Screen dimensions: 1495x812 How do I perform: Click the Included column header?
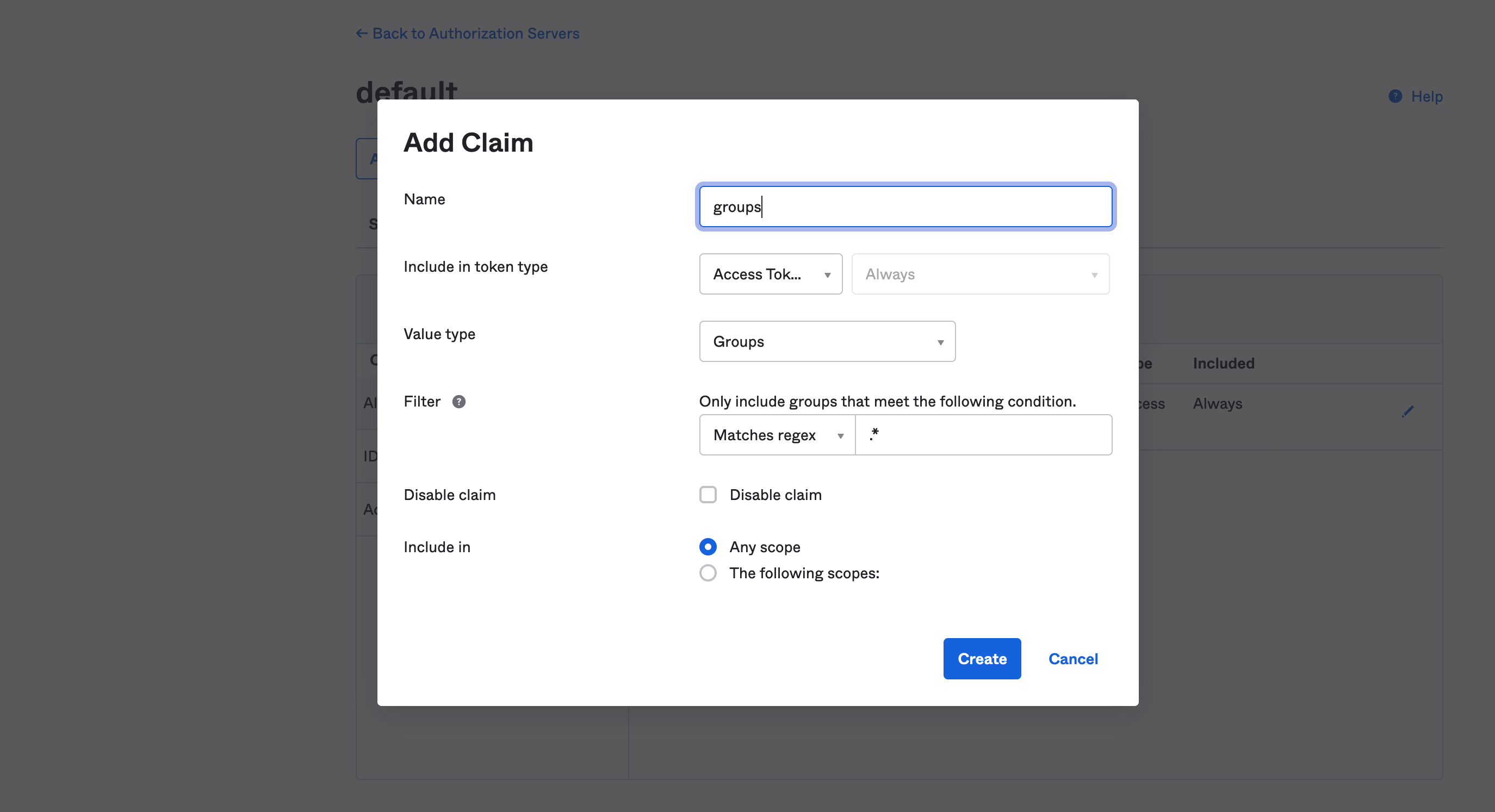1224,364
